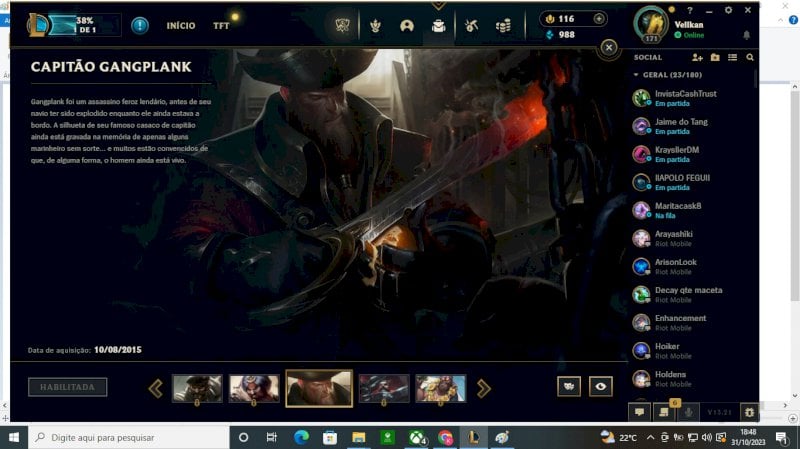Go to previous skin with left chevron

tap(156, 389)
